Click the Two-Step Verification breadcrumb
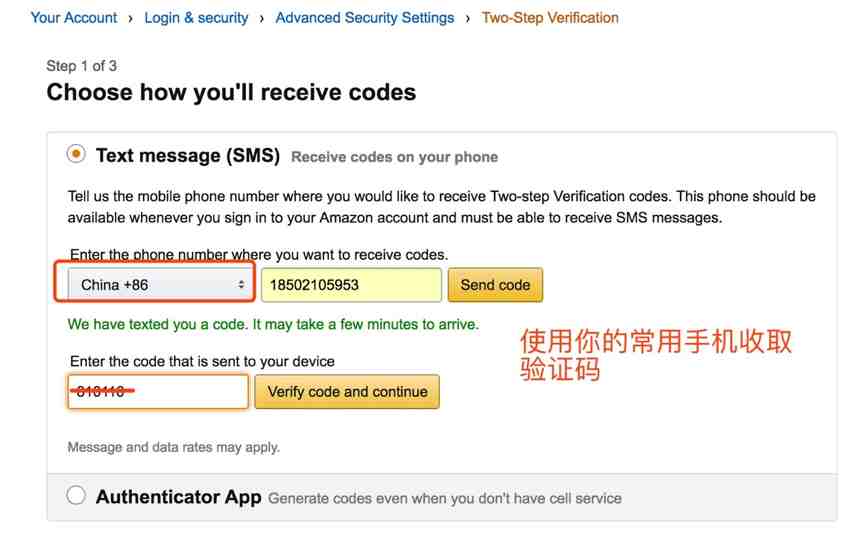Screen dimensions: 865x534 (x=550, y=18)
